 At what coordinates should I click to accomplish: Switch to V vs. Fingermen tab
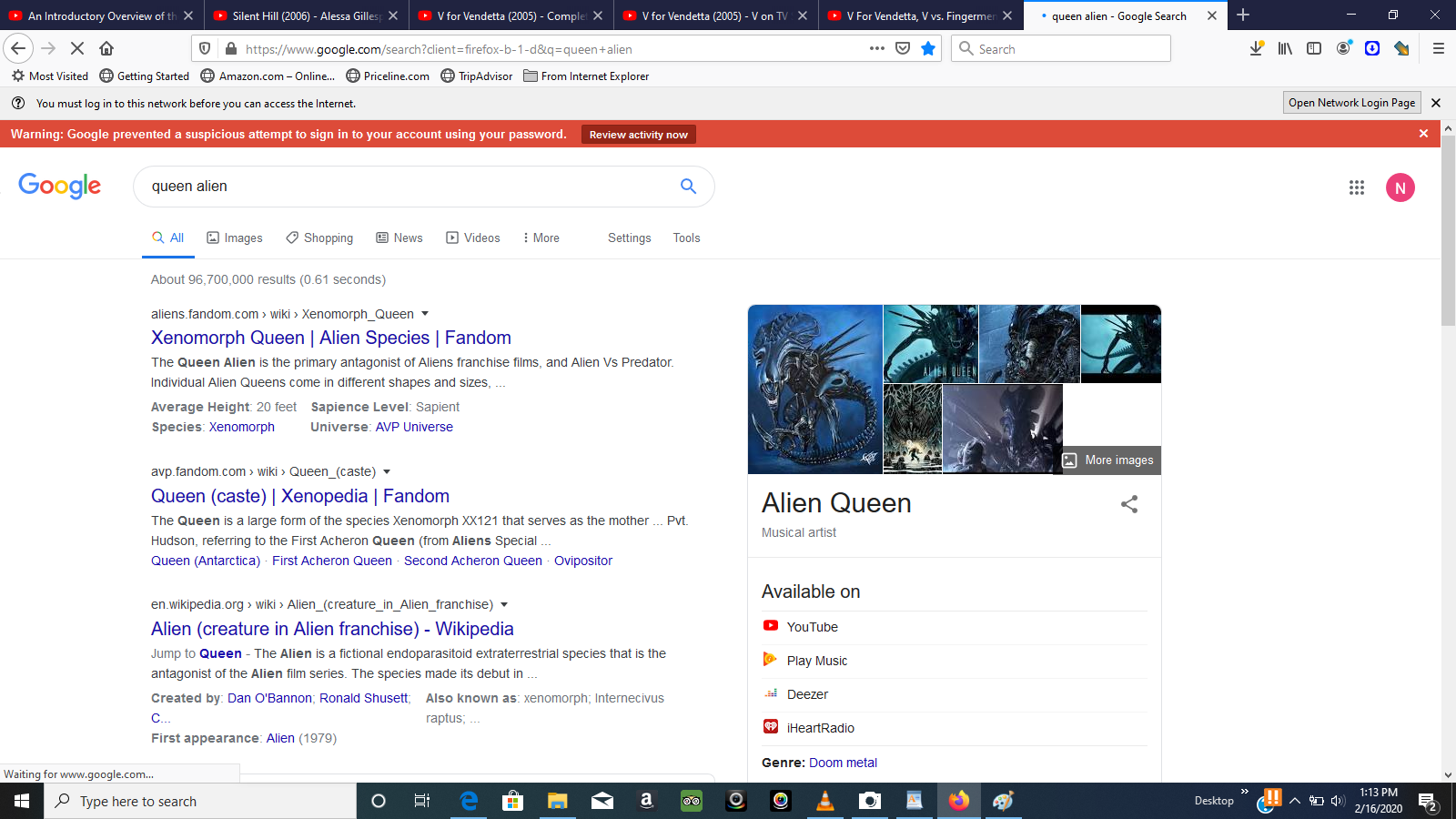pyautogui.click(x=920, y=15)
